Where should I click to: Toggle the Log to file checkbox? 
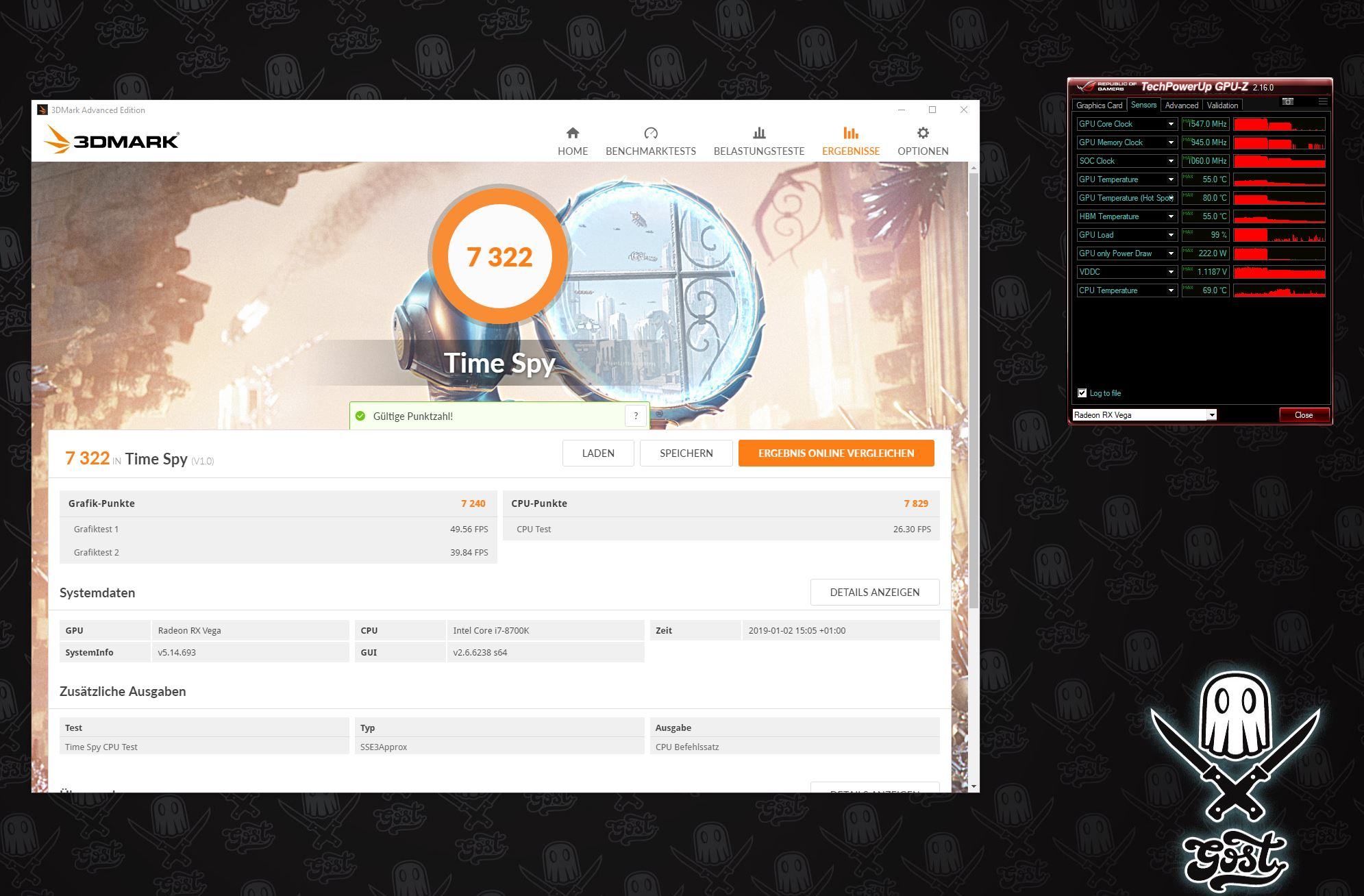(1082, 393)
